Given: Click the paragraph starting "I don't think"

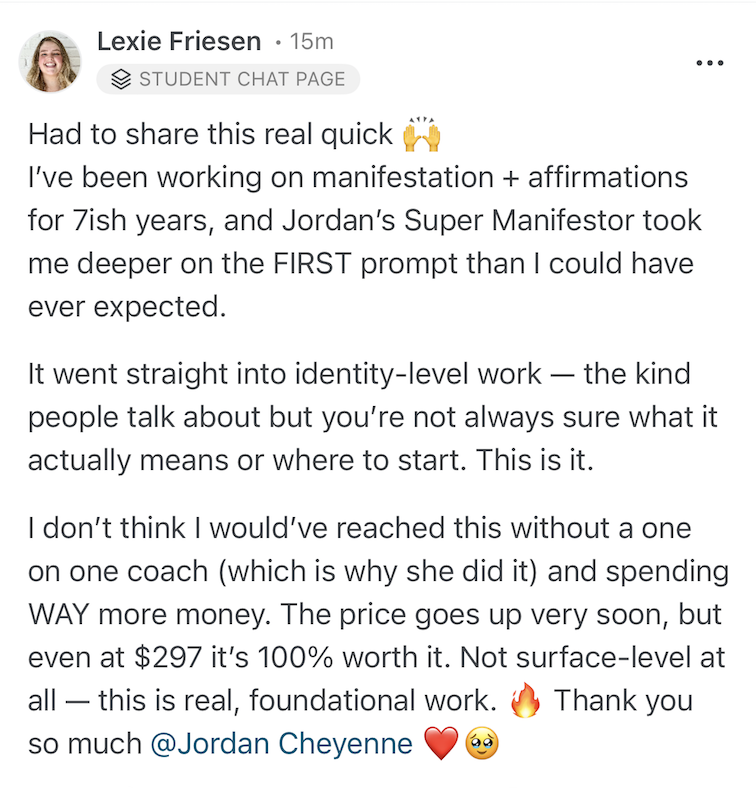Looking at the screenshot, I should coord(378,636).
